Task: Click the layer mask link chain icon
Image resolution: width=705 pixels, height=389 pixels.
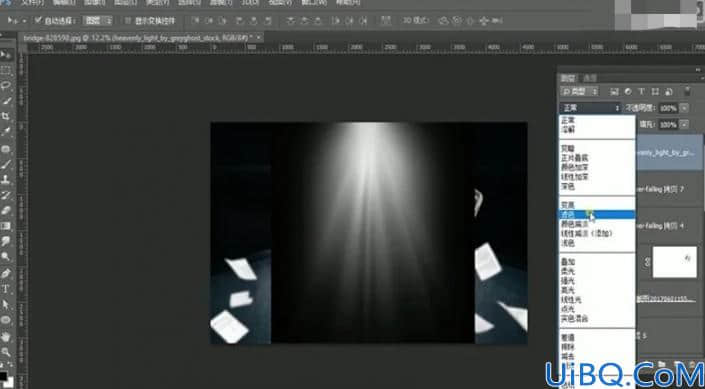Action: [647, 262]
